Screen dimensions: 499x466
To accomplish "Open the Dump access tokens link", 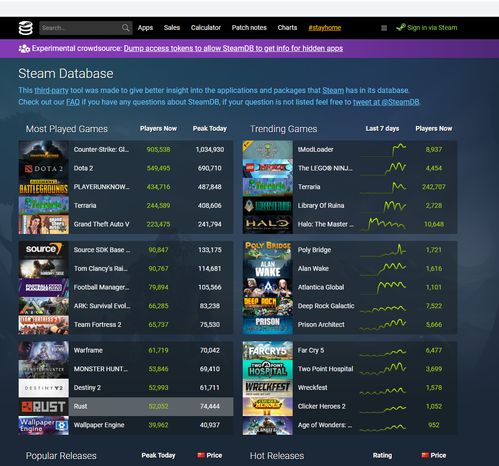I will (x=233, y=48).
